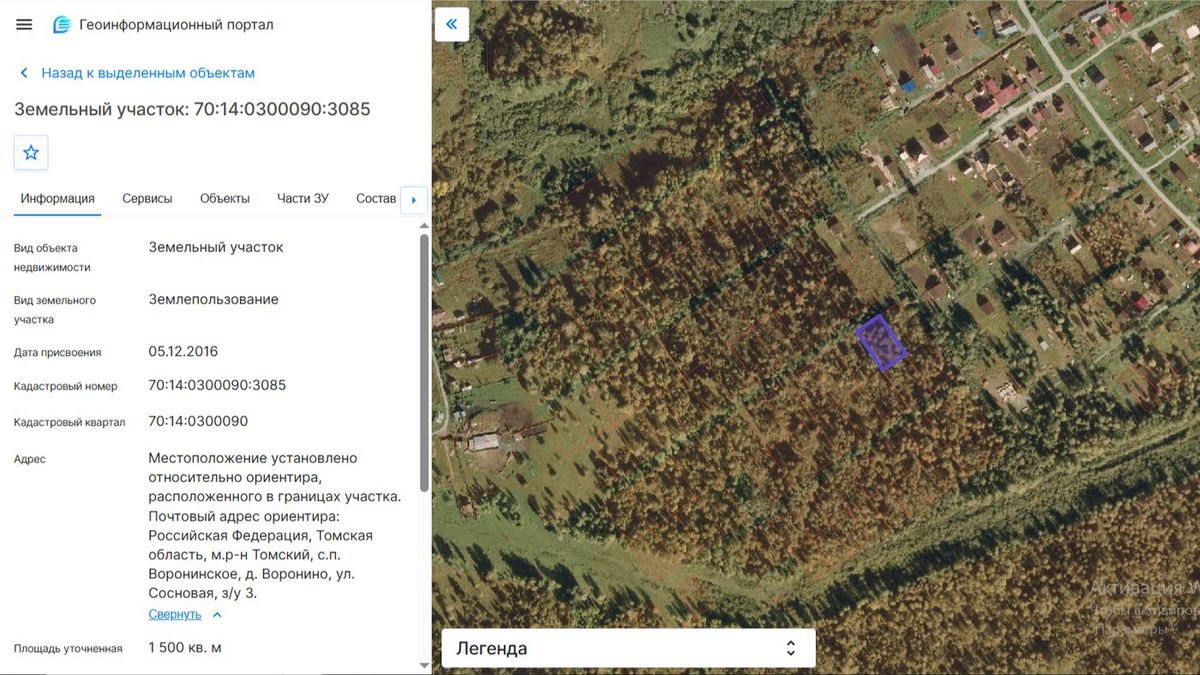Click the cadastral number value 70:14:0300090:3085
Image resolution: width=1200 pixels, height=675 pixels.
coord(217,385)
